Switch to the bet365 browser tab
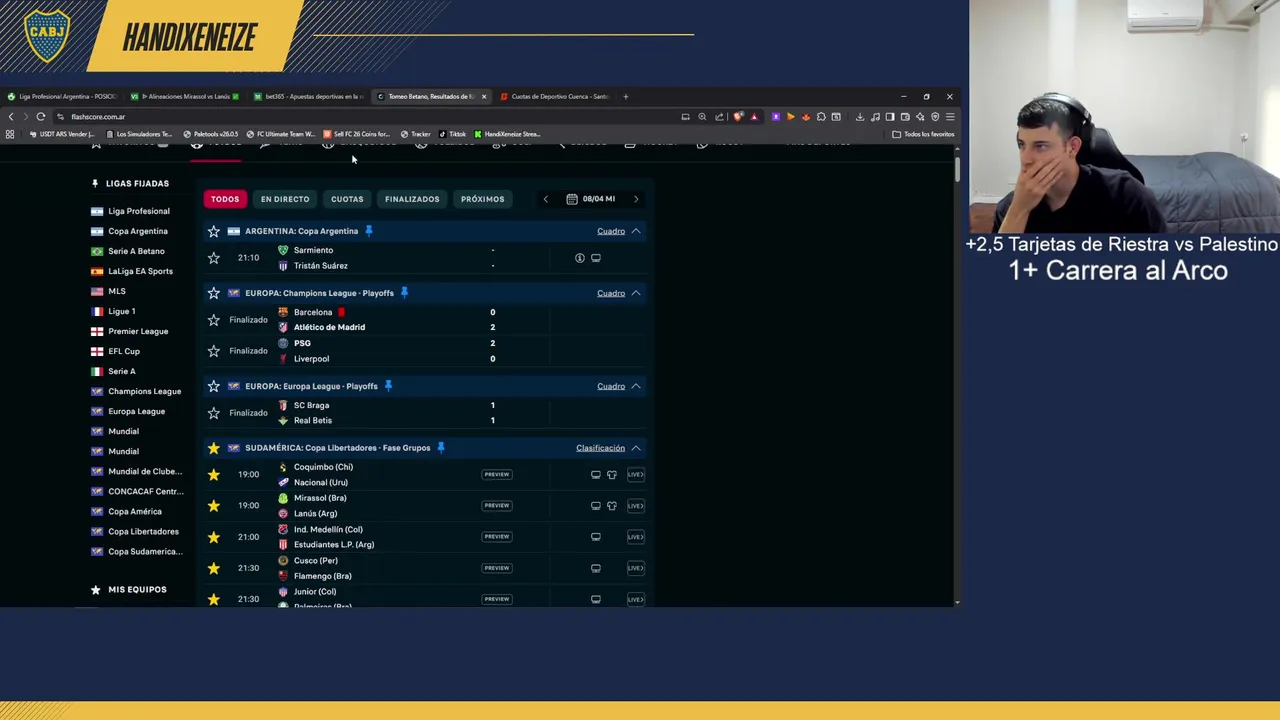Image resolution: width=1280 pixels, height=720 pixels. pyautogui.click(x=308, y=97)
